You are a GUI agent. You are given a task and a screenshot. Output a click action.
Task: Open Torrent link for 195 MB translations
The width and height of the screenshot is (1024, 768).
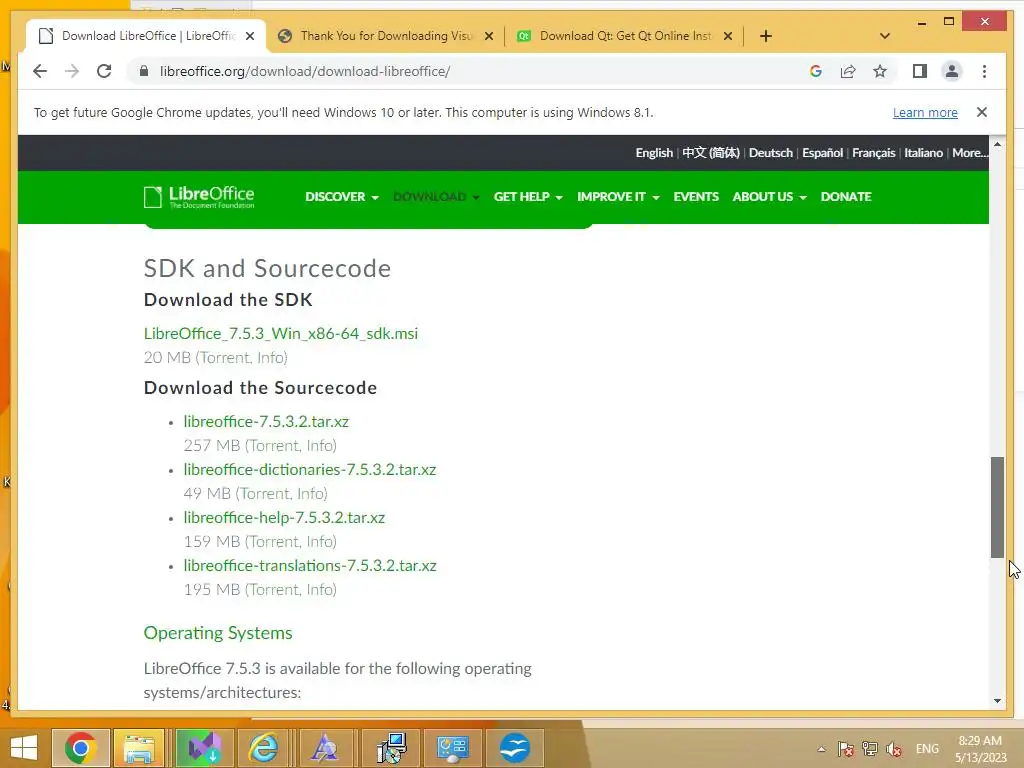274,590
